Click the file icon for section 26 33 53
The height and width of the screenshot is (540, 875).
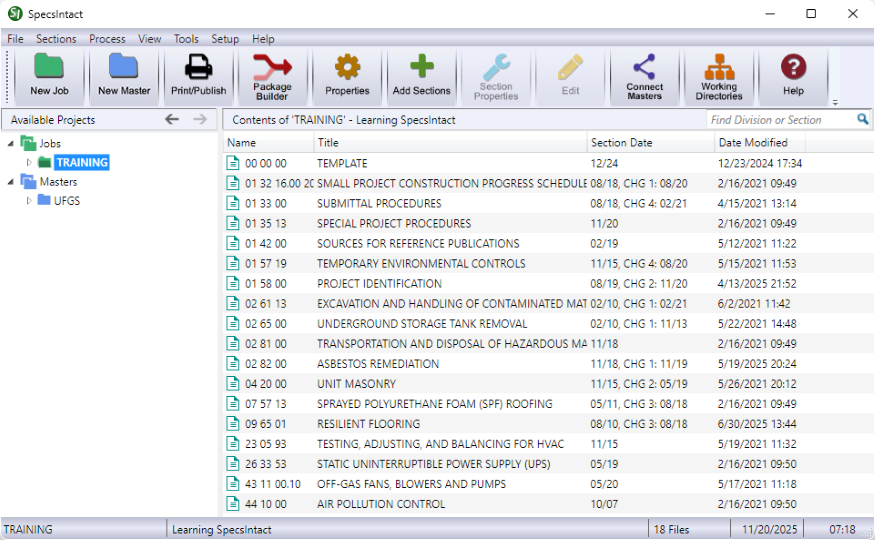pyautogui.click(x=233, y=464)
